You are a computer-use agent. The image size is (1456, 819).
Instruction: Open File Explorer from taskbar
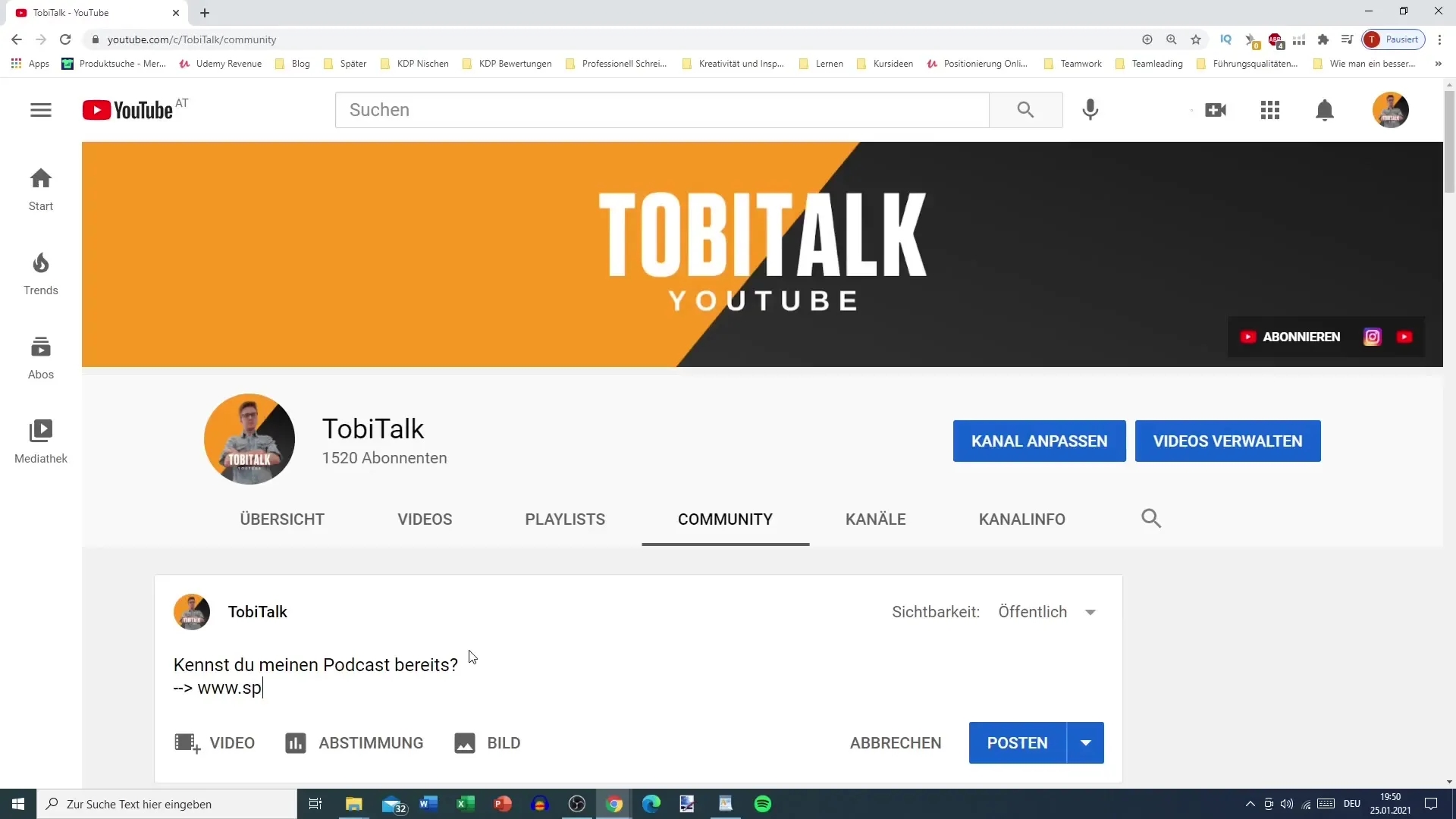354,804
